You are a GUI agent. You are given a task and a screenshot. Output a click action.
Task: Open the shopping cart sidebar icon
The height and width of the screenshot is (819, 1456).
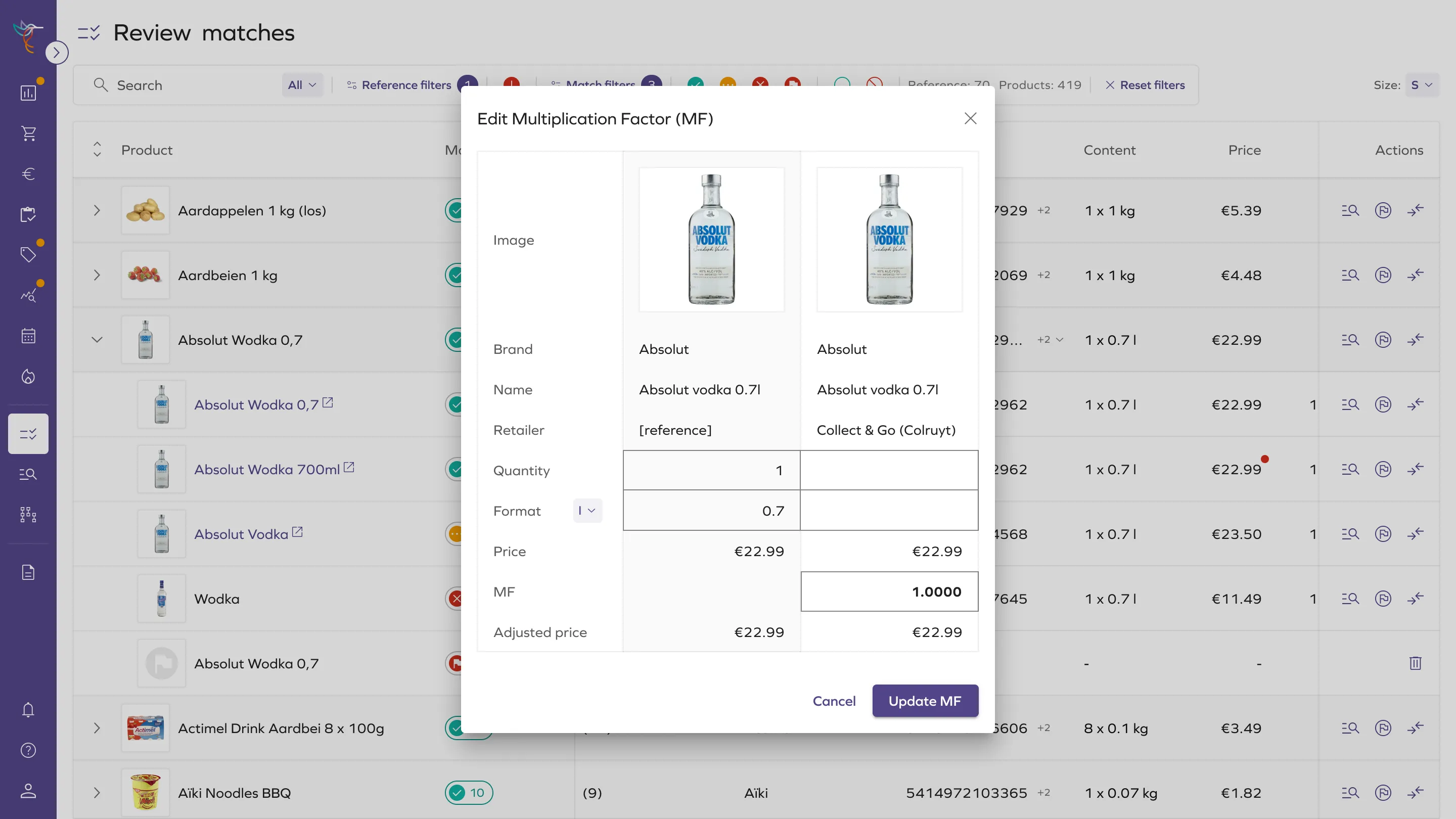[x=28, y=133]
